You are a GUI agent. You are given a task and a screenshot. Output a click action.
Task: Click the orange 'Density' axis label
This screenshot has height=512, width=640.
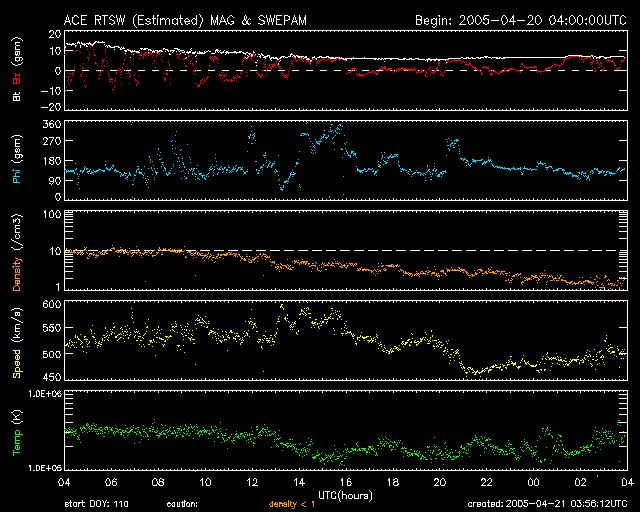17,274
